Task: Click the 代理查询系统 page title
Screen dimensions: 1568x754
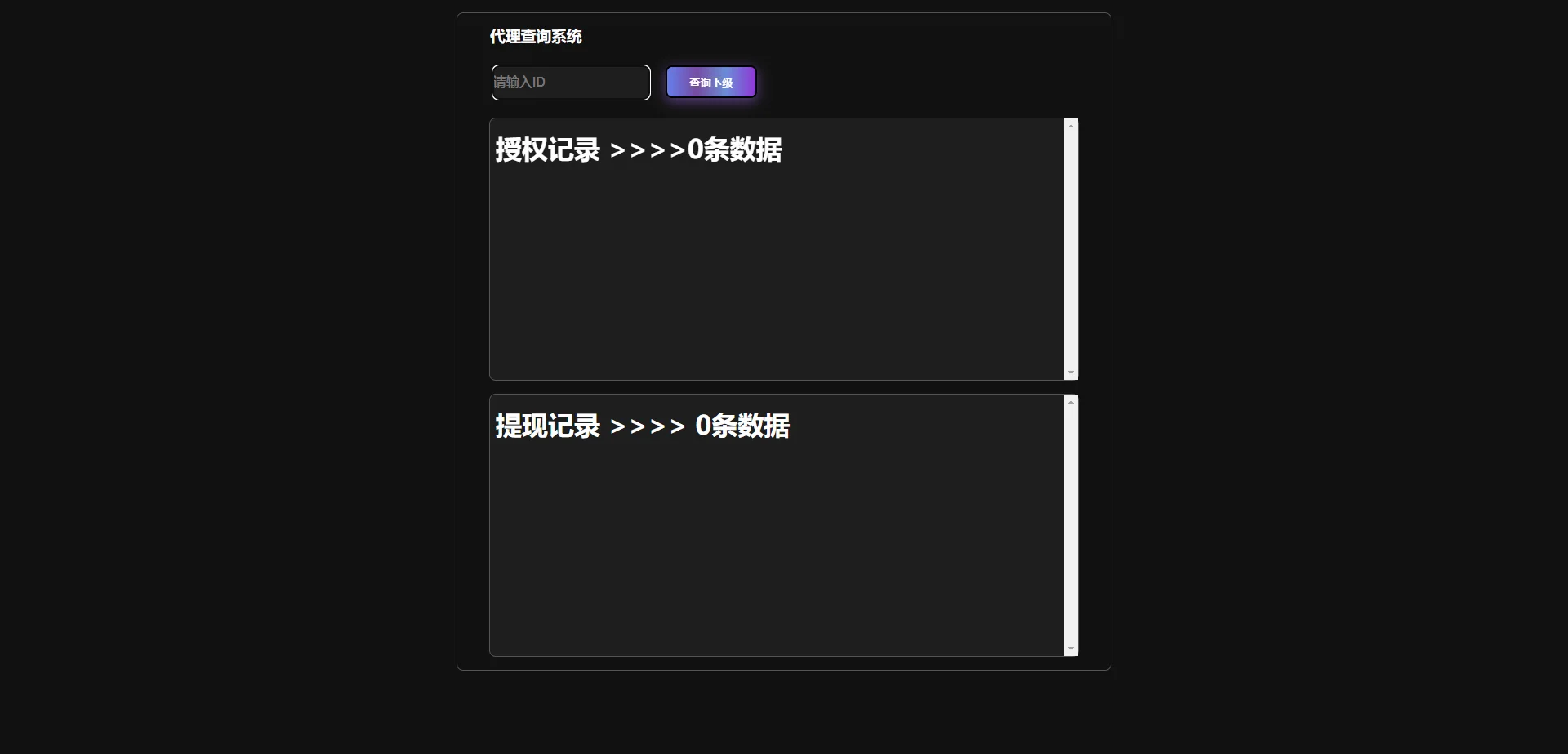Action: click(x=536, y=37)
